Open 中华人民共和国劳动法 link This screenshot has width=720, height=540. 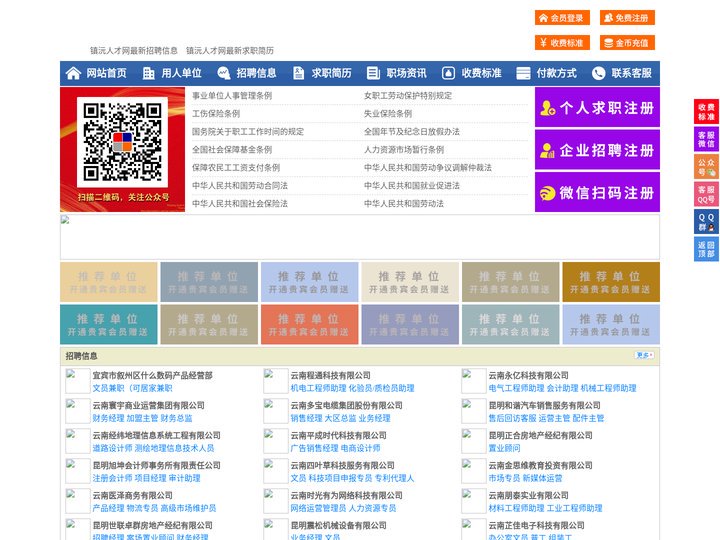[404, 203]
